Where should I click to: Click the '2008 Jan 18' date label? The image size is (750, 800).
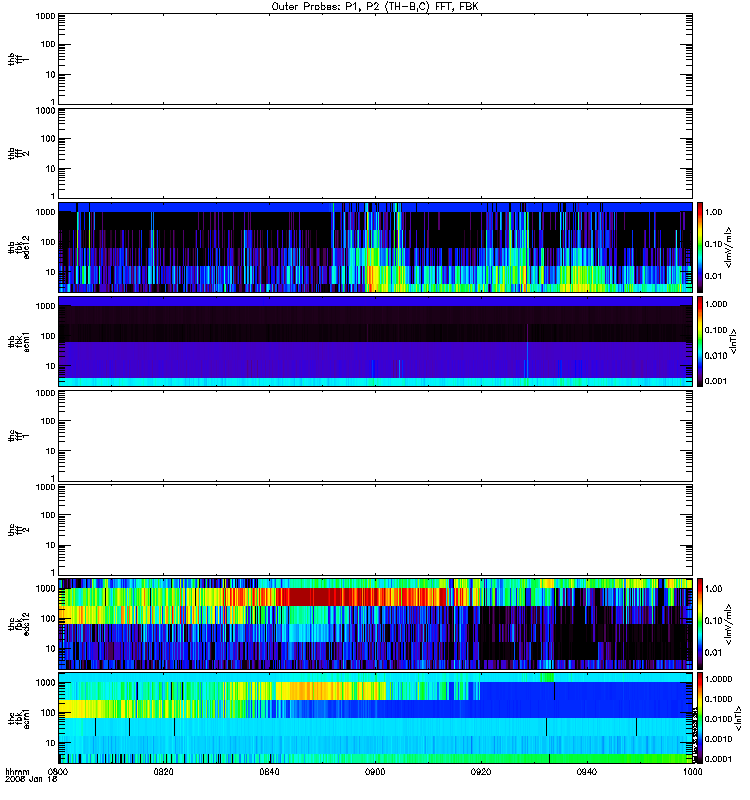tap(31, 780)
